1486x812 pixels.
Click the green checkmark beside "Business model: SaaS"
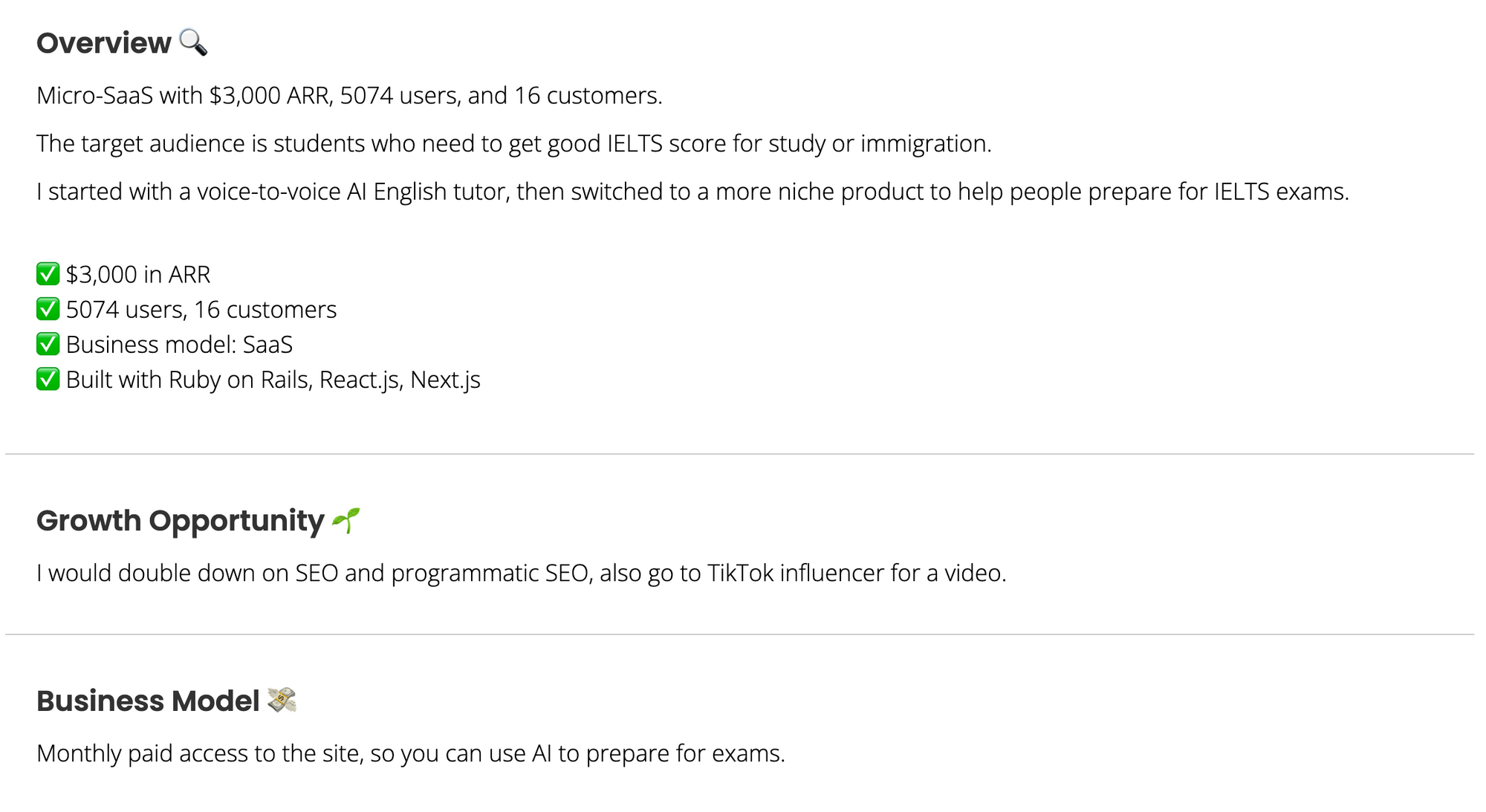click(x=48, y=344)
